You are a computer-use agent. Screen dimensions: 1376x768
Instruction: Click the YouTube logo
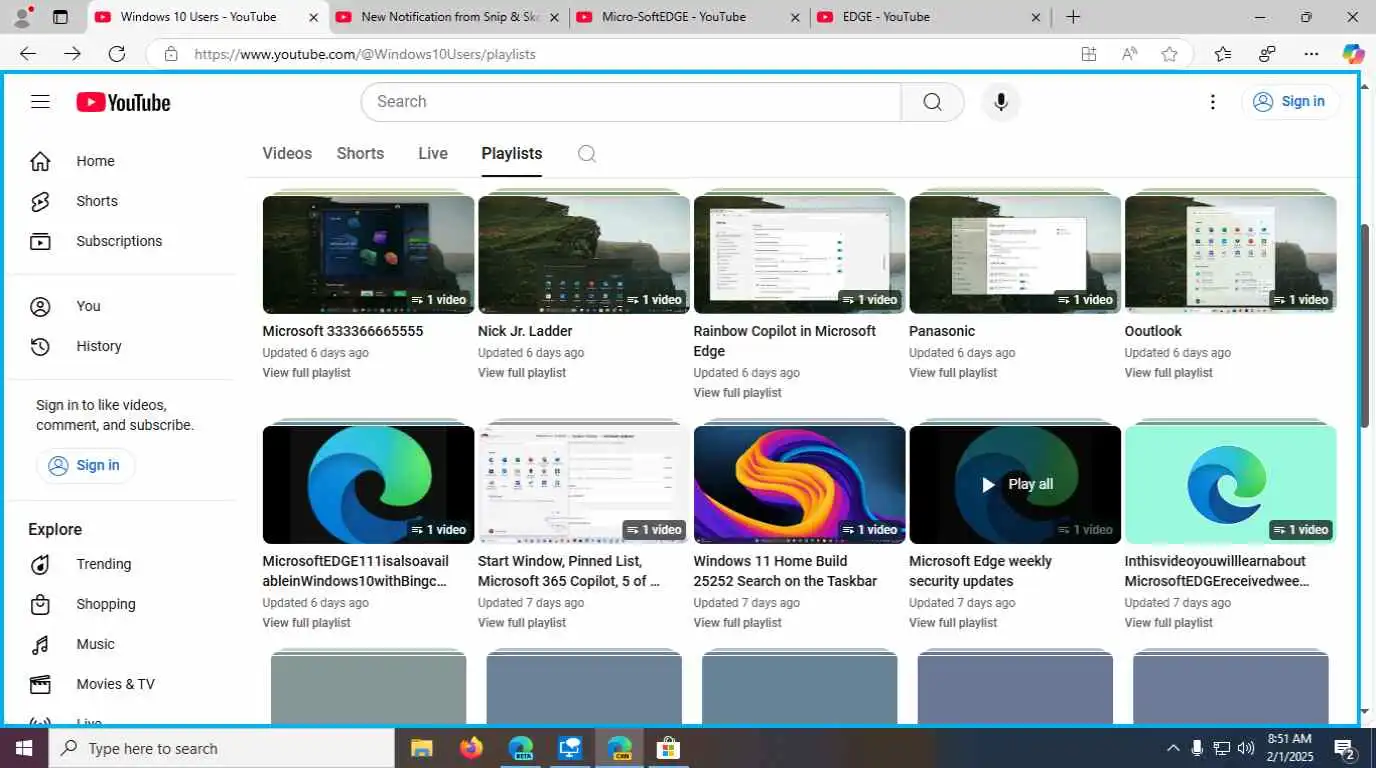click(x=123, y=102)
